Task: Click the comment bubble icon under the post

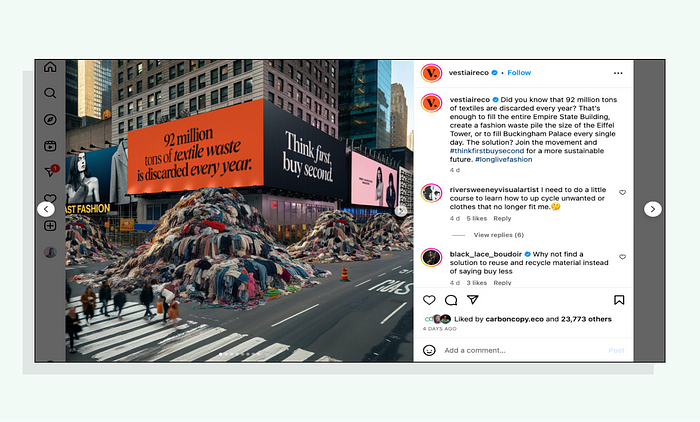Action: pos(451,300)
